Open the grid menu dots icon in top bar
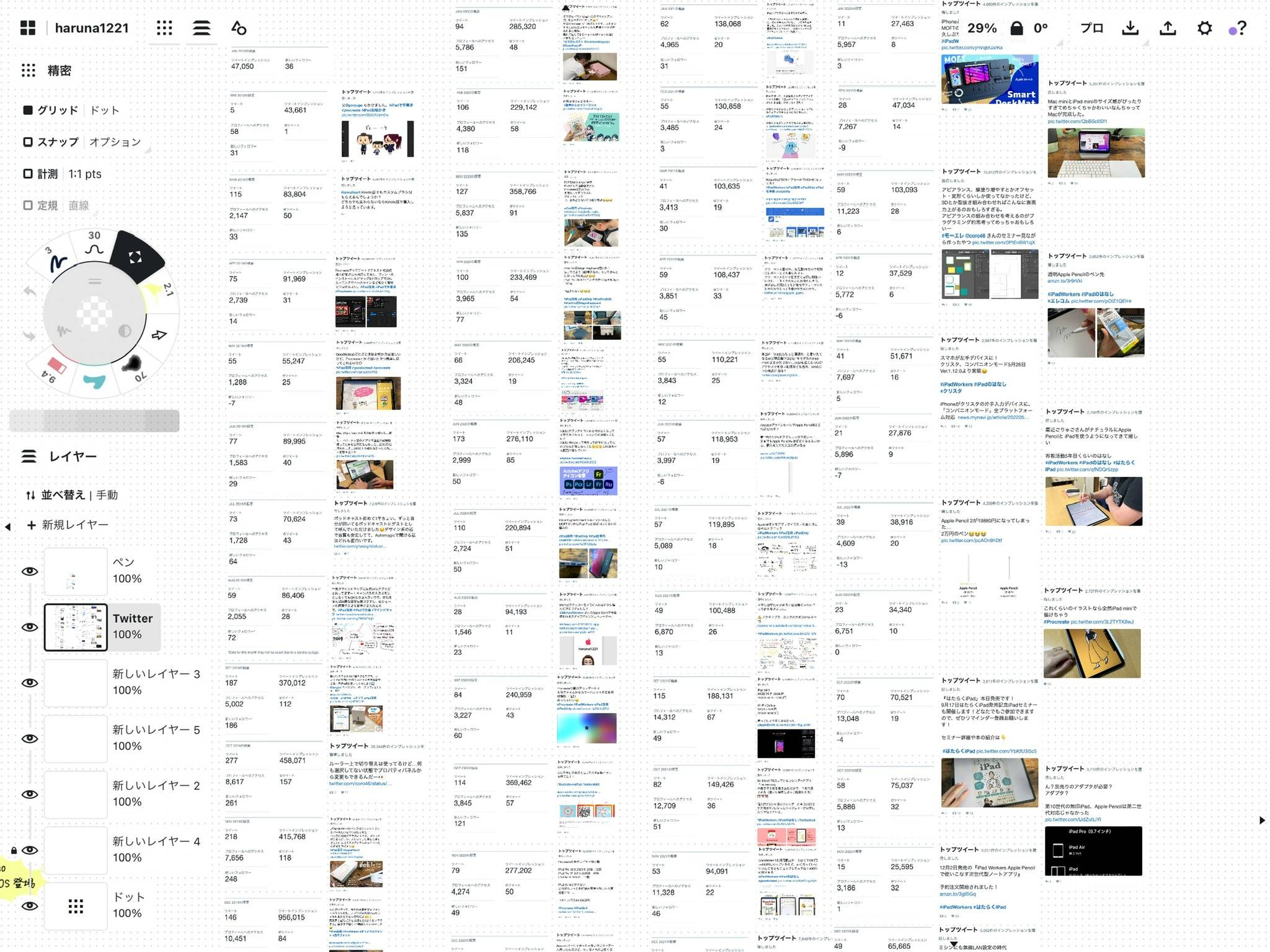 click(x=164, y=28)
